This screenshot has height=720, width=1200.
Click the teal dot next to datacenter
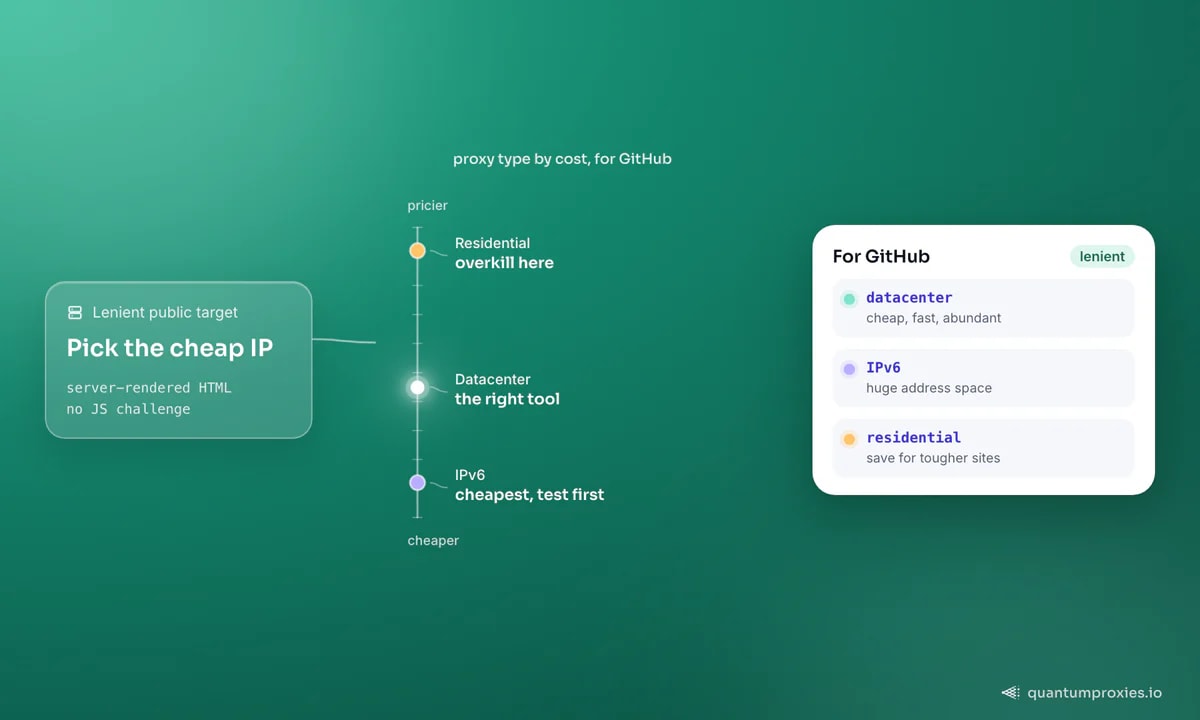tap(849, 299)
